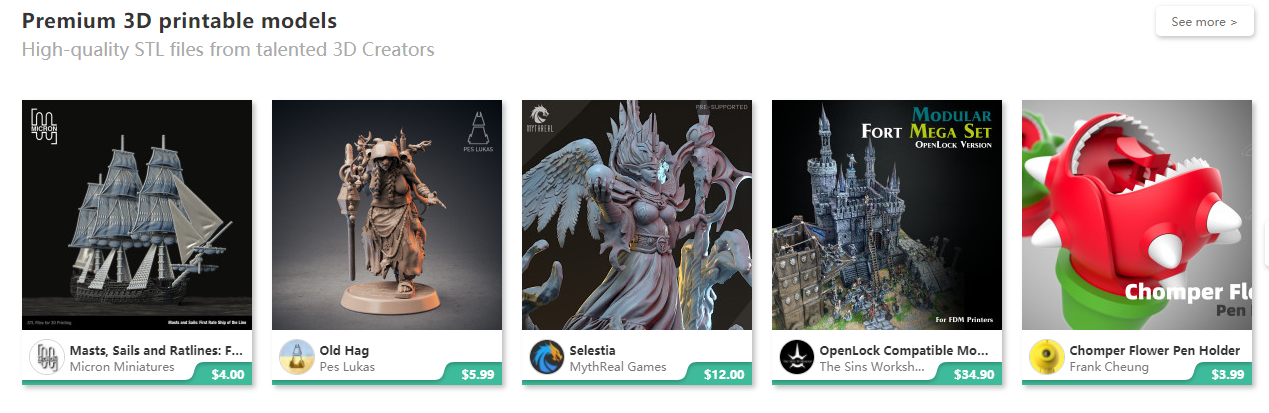Open the sailing ship model thumbnail
Viewport: 1269px width, 413px height.
pyautogui.click(x=137, y=215)
